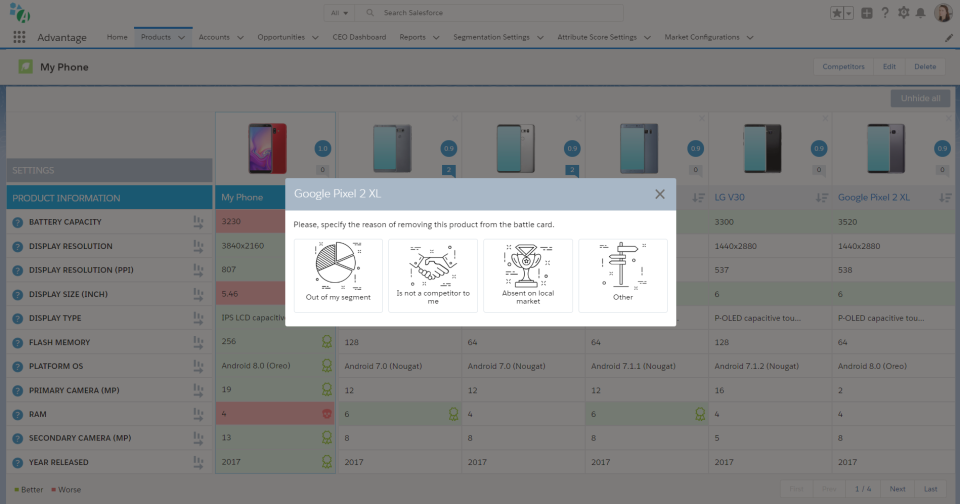Viewport: 960px width, 504px height.
Task: Click the Help question mark icon
Action: pyautogui.click(x=885, y=13)
